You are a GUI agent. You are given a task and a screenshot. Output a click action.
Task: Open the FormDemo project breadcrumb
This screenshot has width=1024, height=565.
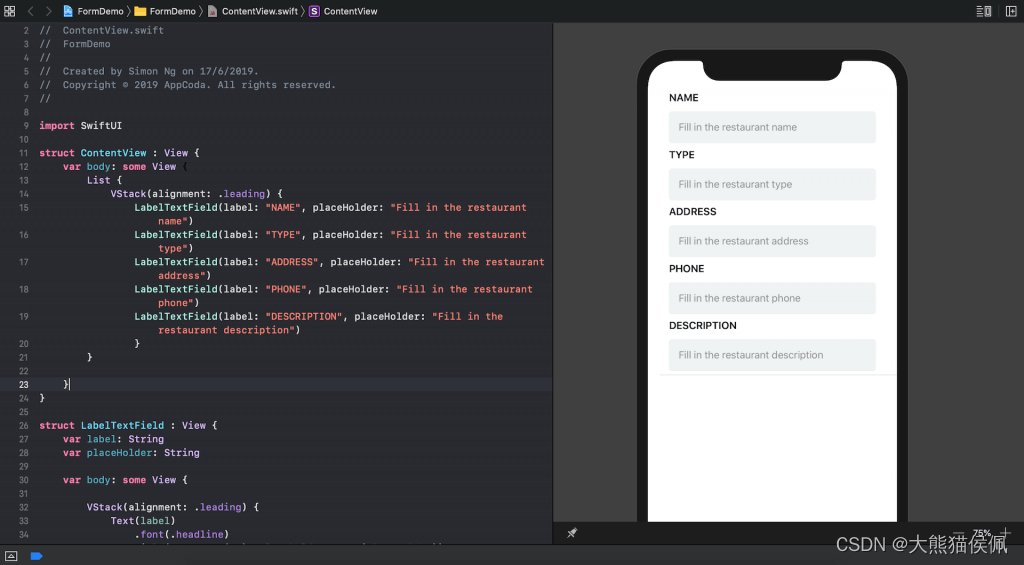[x=93, y=11]
